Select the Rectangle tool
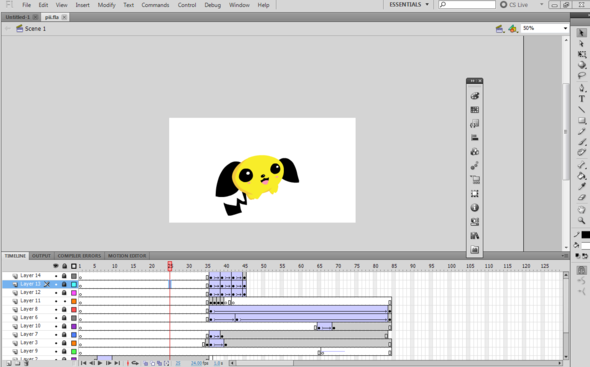The width and height of the screenshot is (590, 367). [581, 120]
